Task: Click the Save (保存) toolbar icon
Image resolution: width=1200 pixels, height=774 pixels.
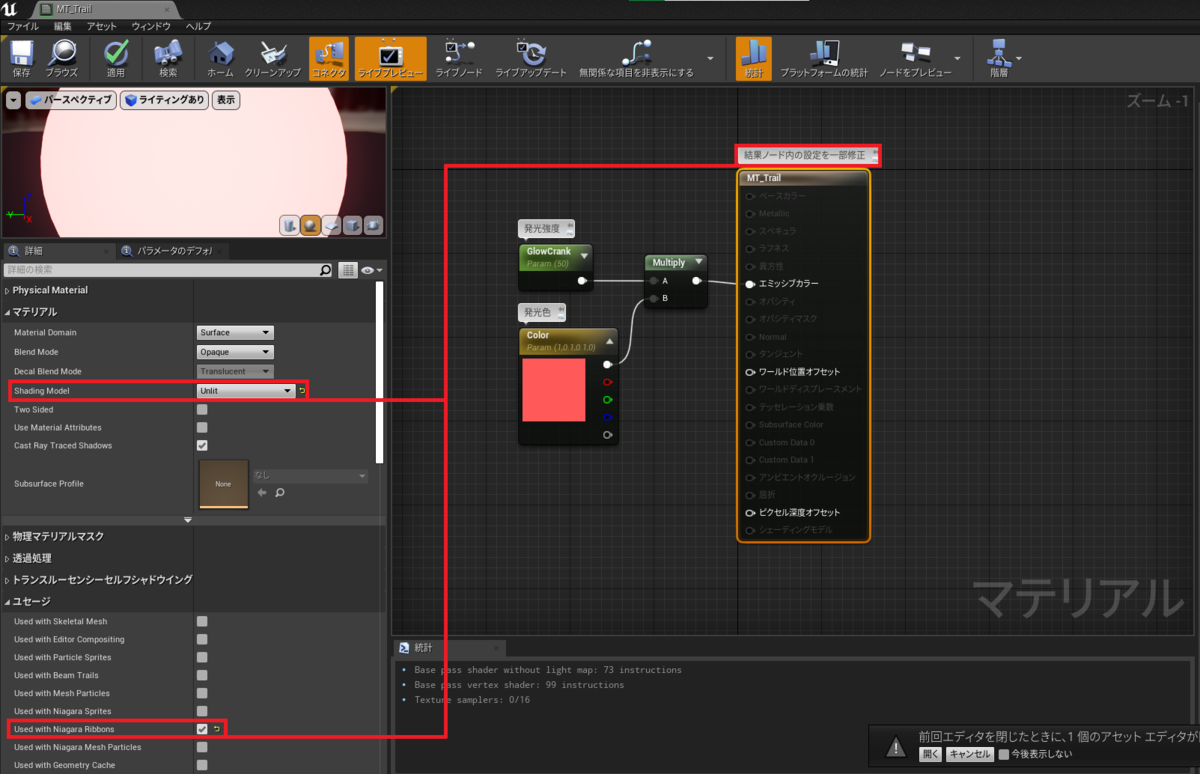Action: 22,58
